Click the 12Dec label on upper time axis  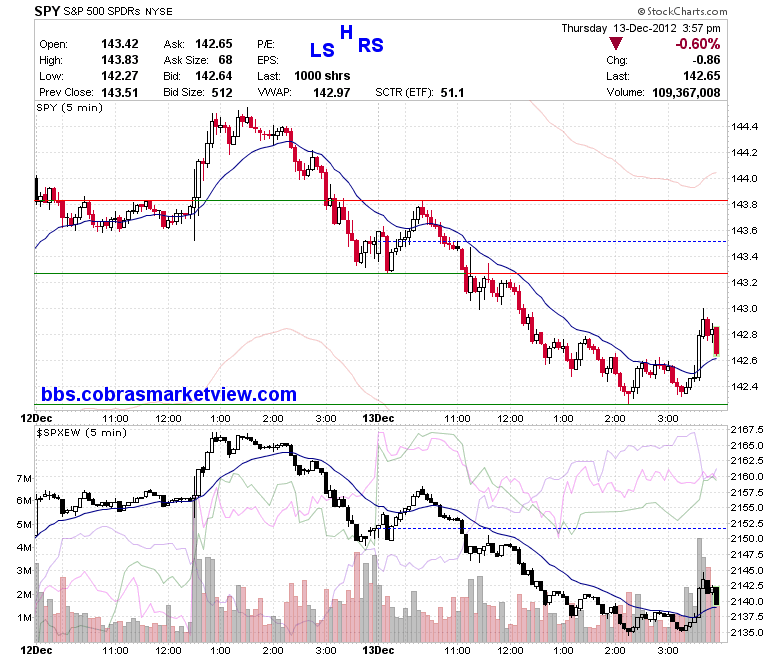click(36, 418)
